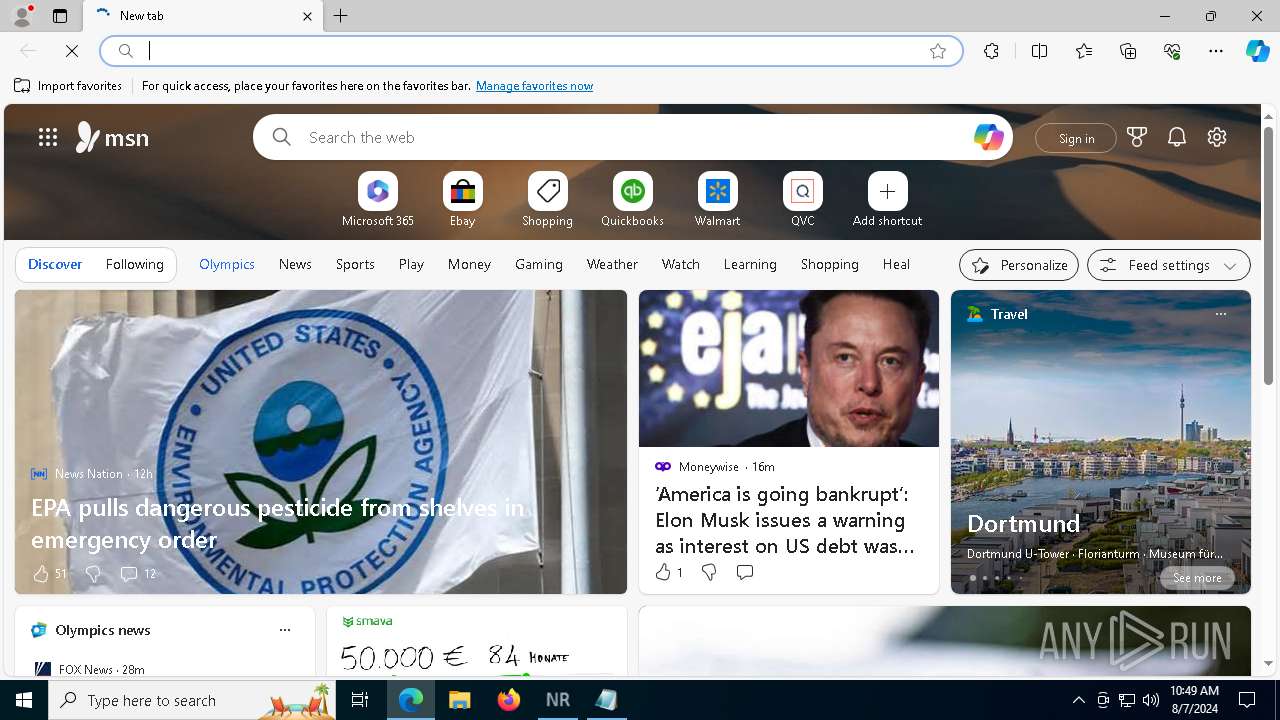Viewport: 1280px width, 720px height.
Task: Open Copilot from the search box
Action: 988,137
